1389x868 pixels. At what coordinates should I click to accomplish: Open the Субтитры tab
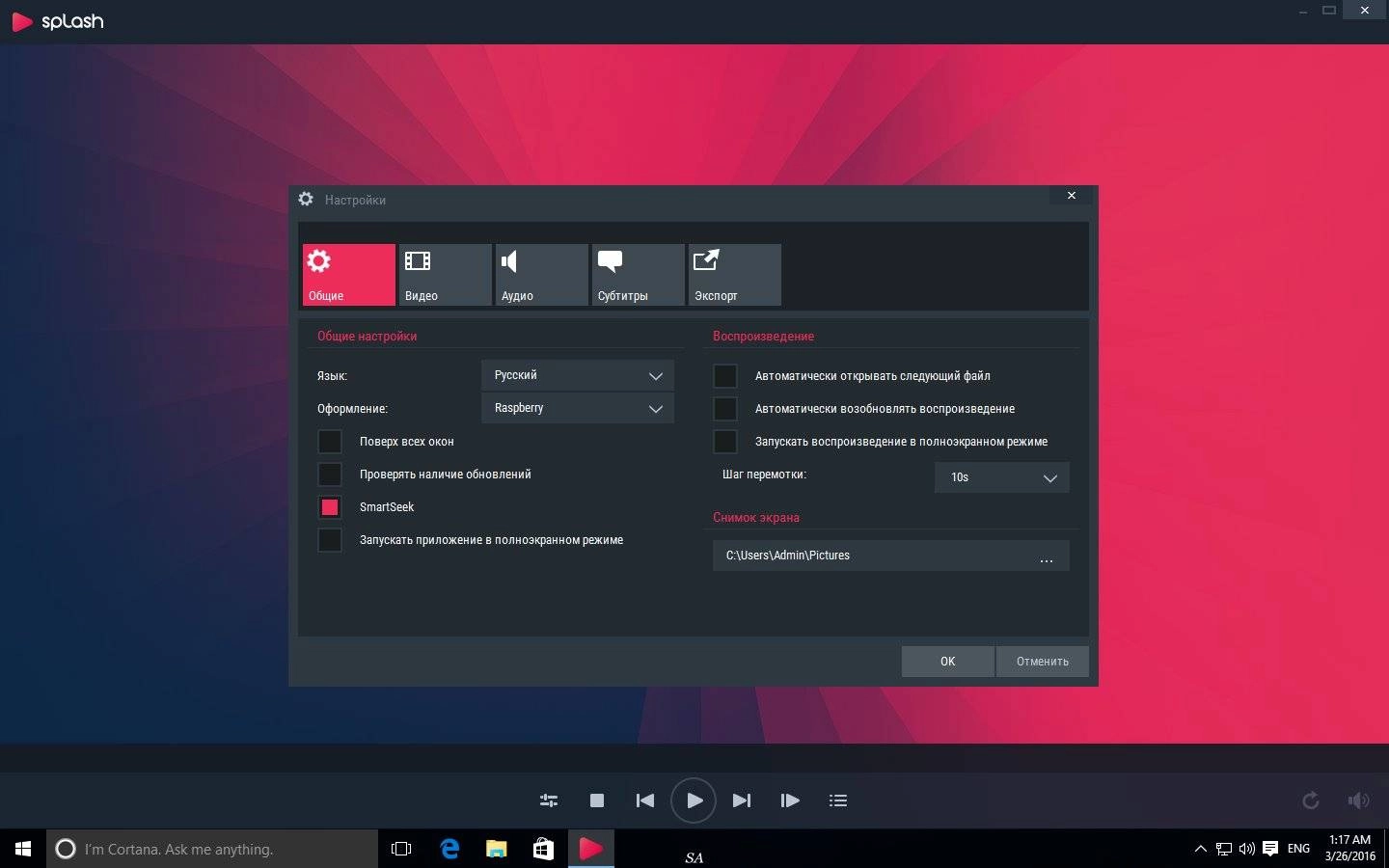point(638,275)
